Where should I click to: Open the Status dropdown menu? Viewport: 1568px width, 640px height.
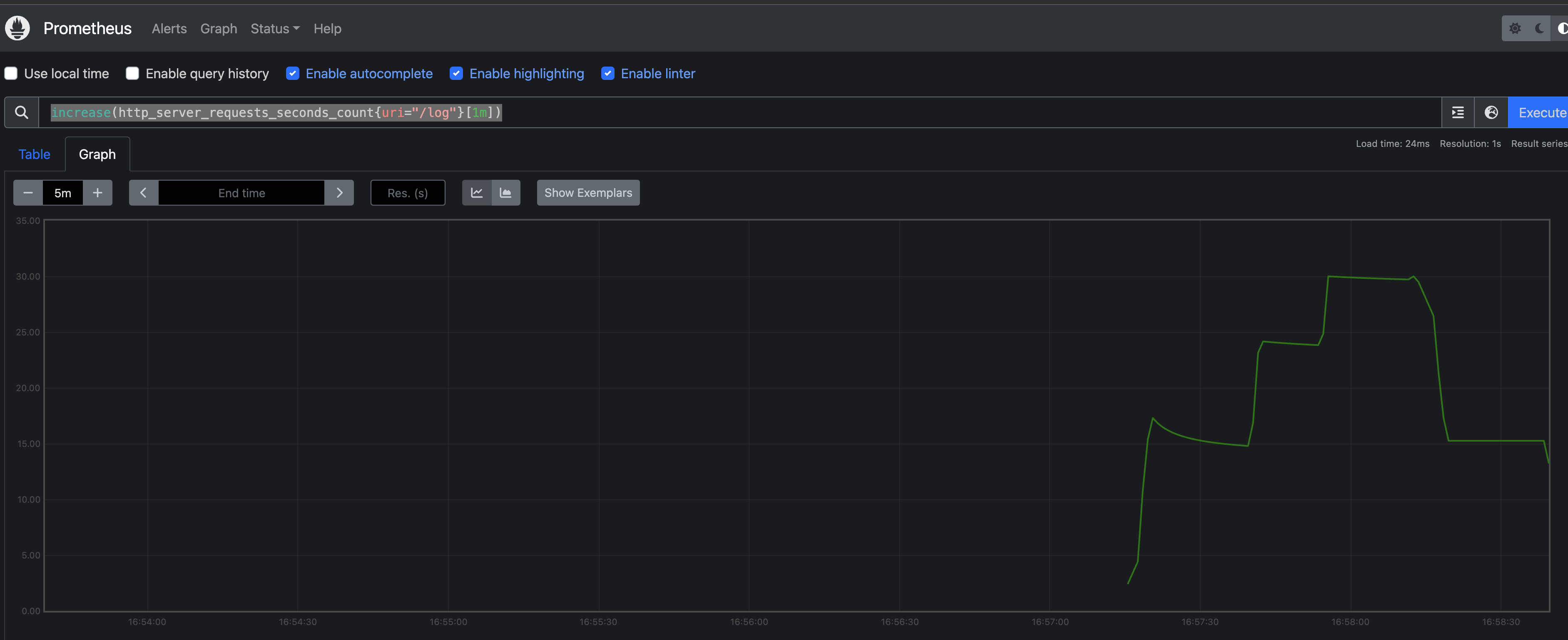tap(275, 29)
